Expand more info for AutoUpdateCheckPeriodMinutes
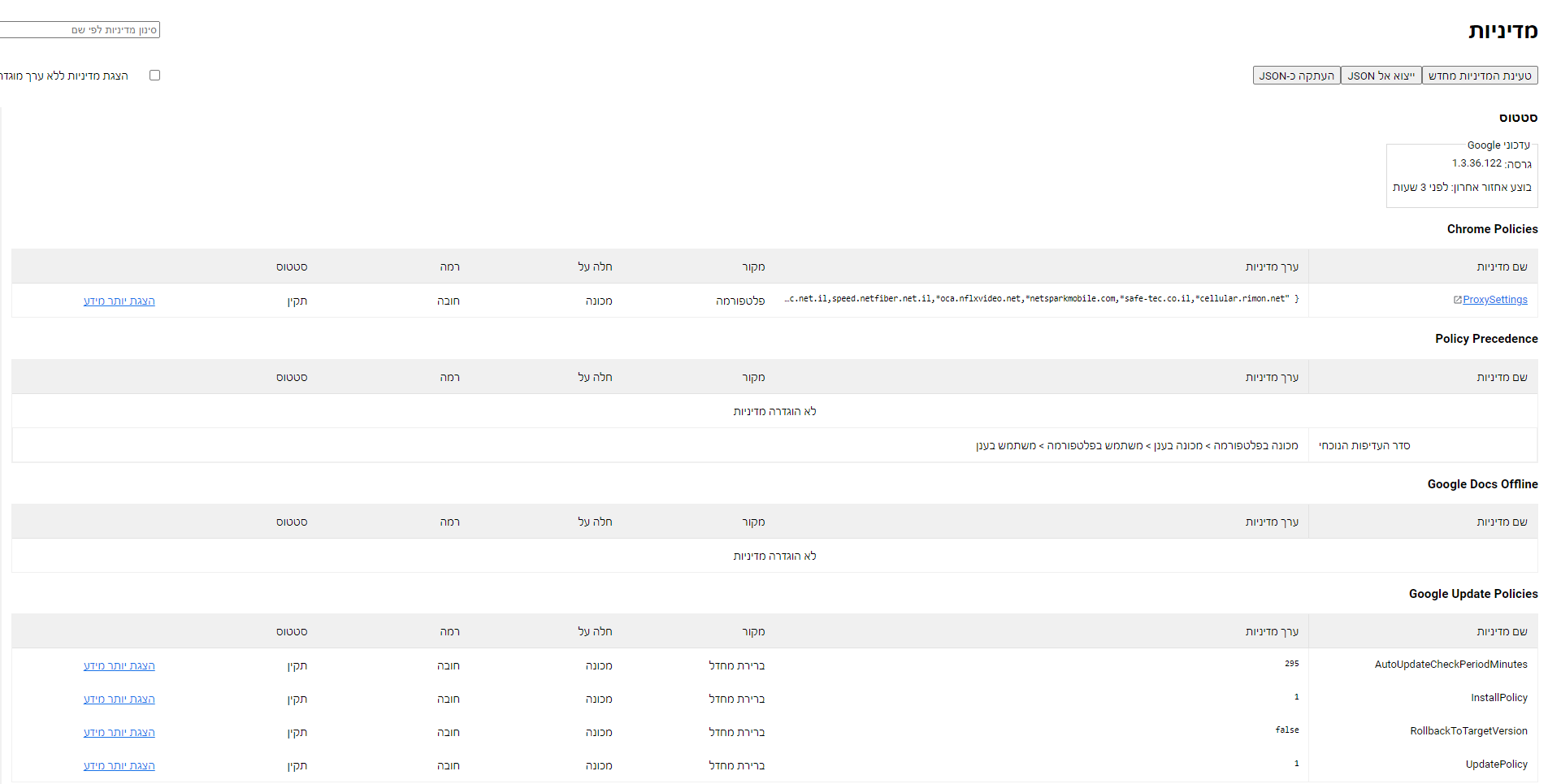The image size is (1548, 784). tap(119, 665)
